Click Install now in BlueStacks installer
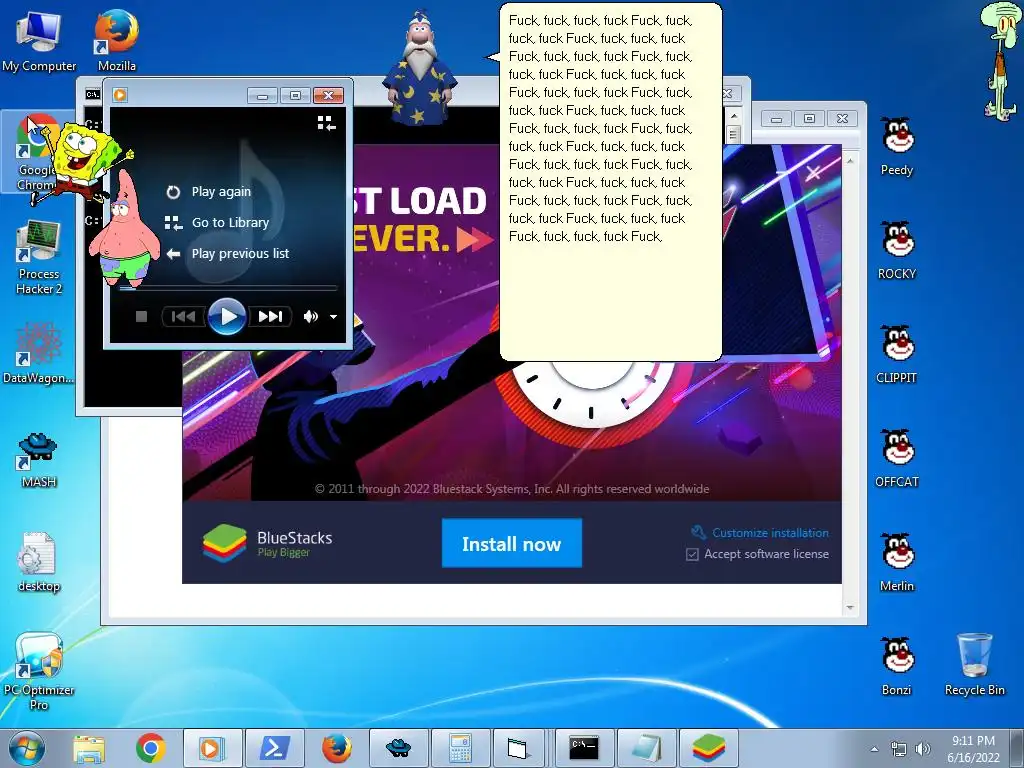Screen dimensions: 1024x768 point(511,543)
